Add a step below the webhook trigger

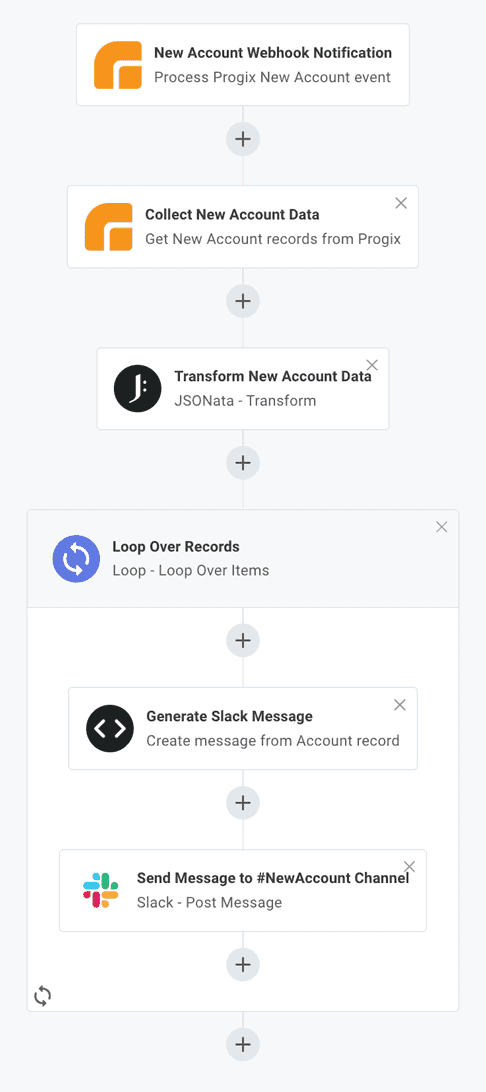point(243,139)
